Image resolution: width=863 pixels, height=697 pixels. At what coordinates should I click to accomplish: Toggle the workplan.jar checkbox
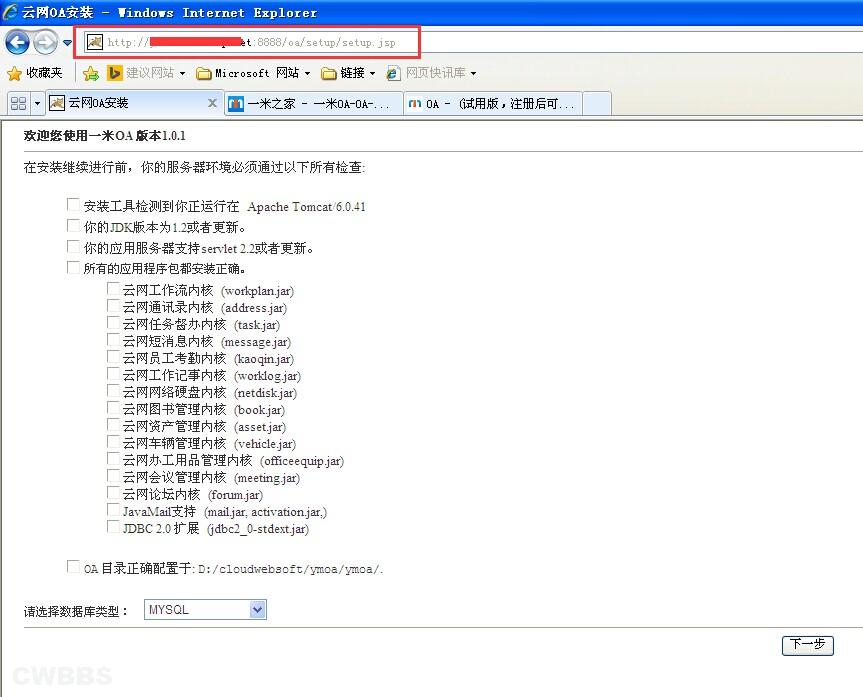[113, 289]
